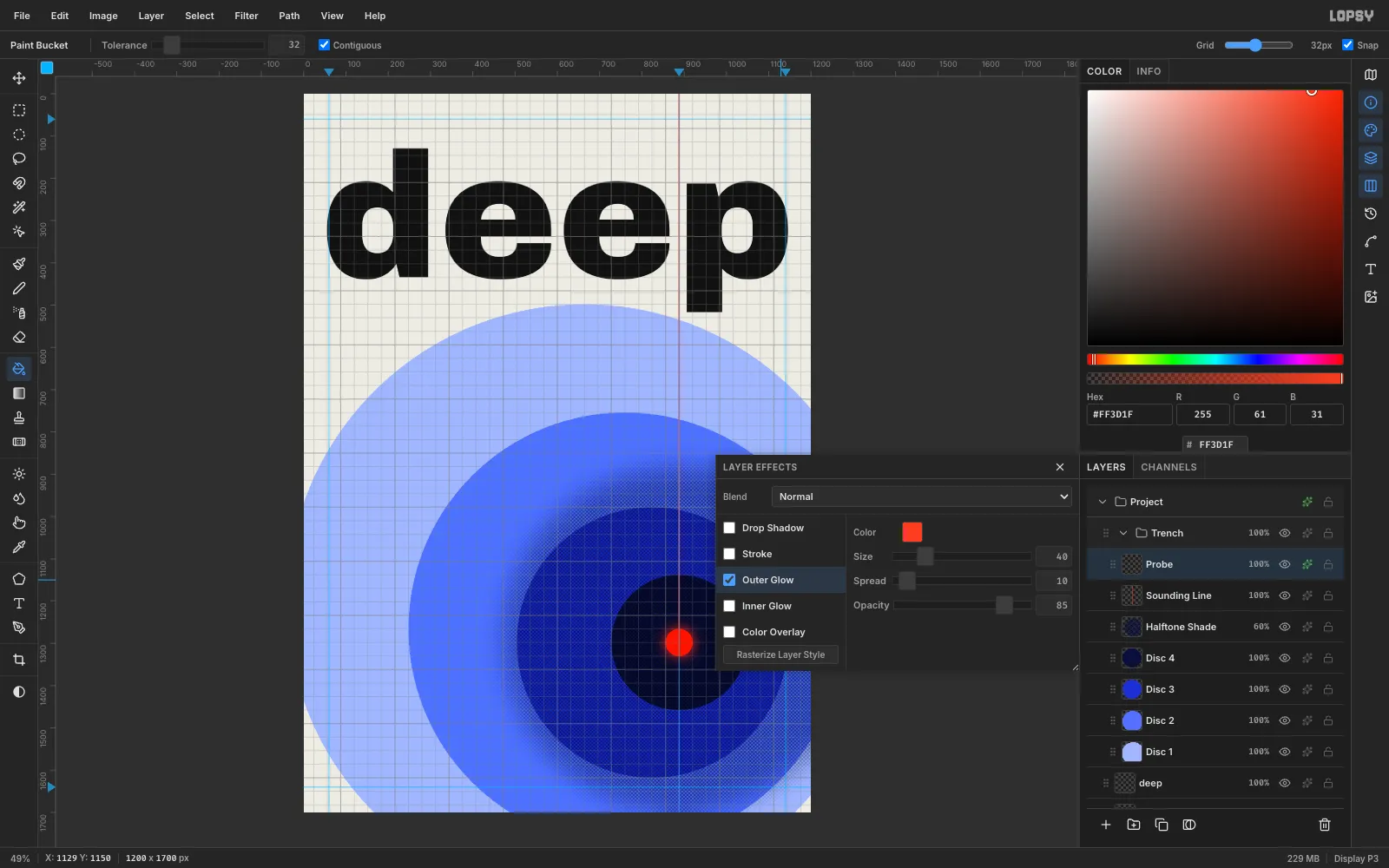The image size is (1389, 868).
Task: Open the History panel icon
Action: click(1371, 214)
